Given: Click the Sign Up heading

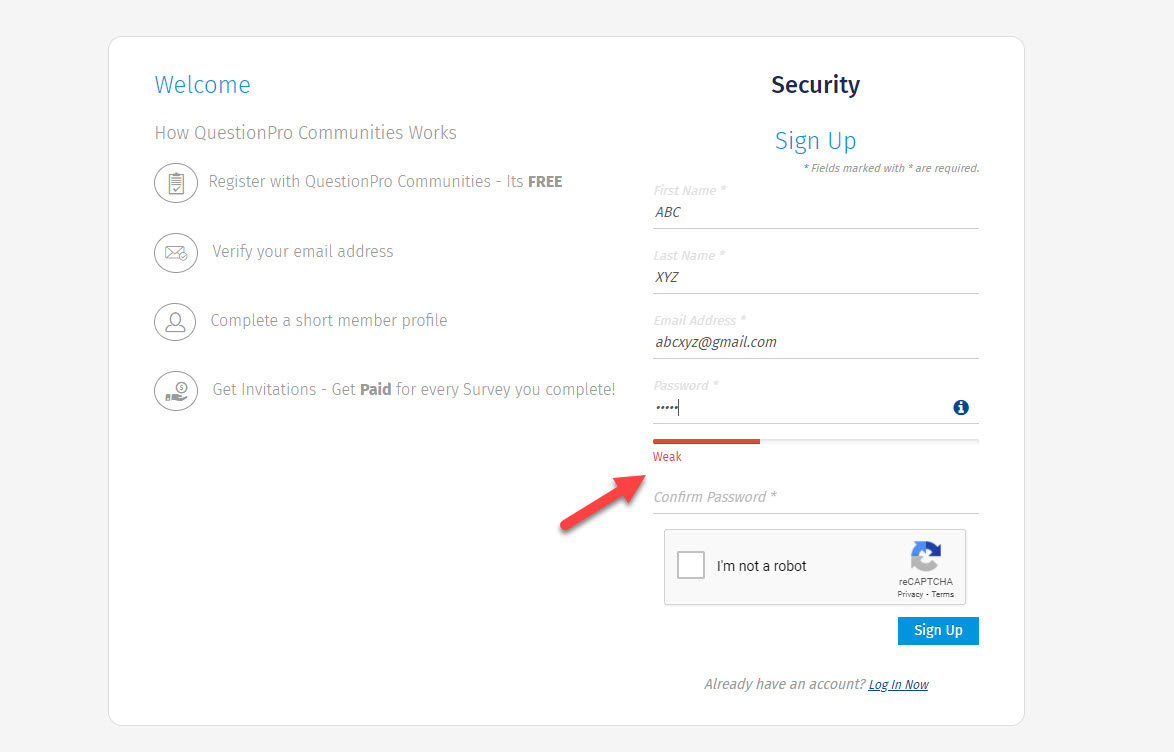Looking at the screenshot, I should coord(815,141).
